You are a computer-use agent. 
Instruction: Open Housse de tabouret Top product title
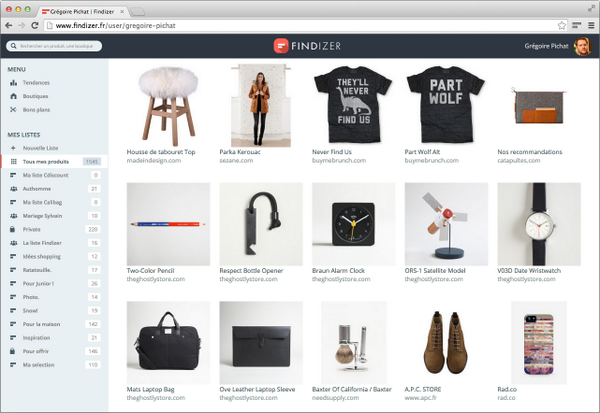(161, 152)
